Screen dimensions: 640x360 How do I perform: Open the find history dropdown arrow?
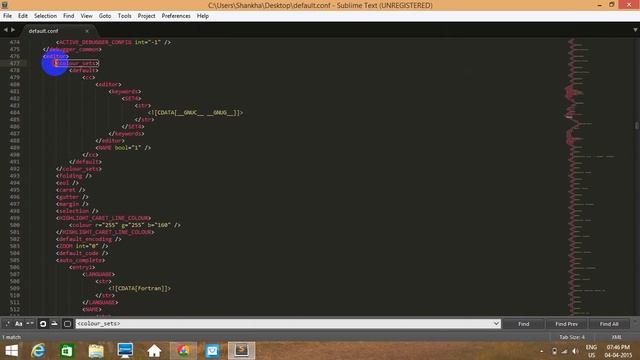coord(496,324)
